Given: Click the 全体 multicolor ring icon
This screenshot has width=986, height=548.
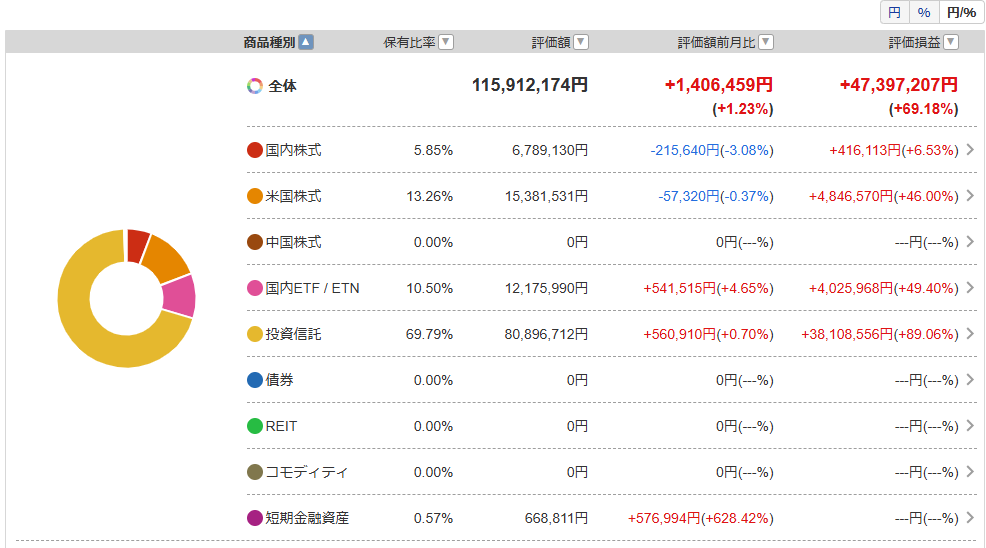Looking at the screenshot, I should 255,86.
